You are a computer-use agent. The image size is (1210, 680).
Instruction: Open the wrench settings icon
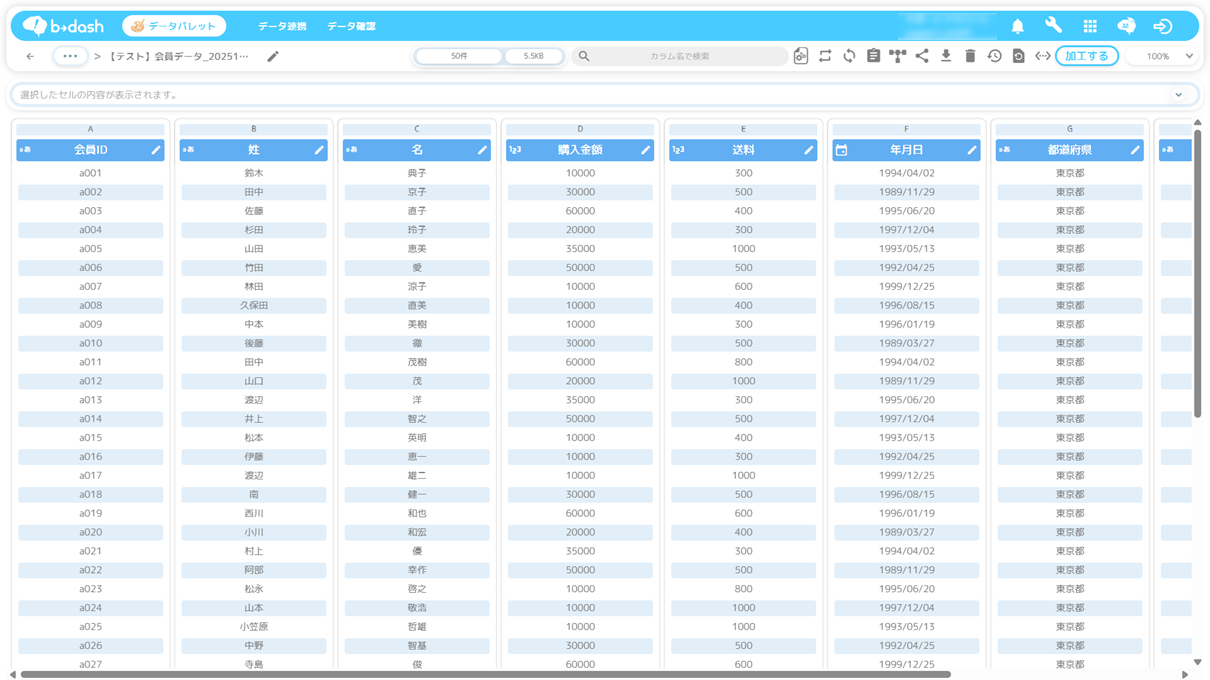click(1053, 26)
